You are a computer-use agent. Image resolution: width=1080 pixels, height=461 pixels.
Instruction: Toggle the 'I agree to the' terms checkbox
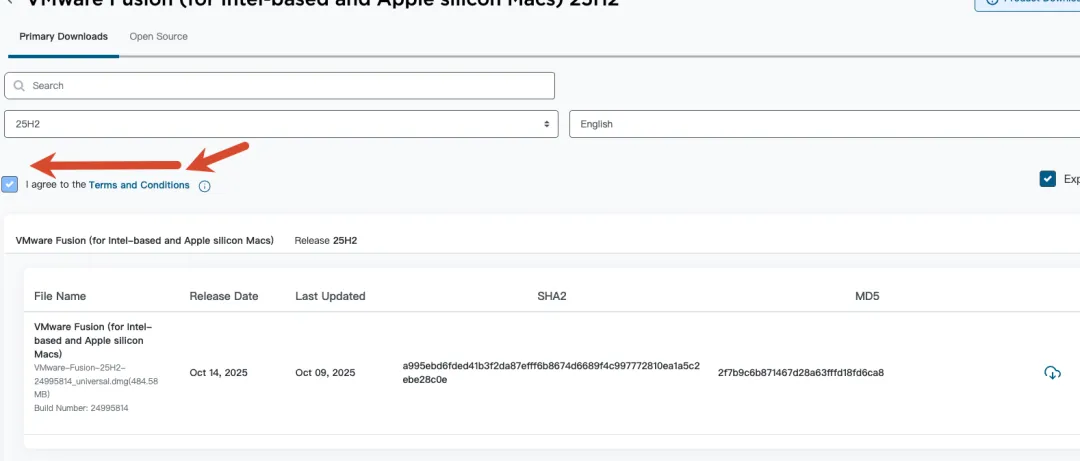10,184
